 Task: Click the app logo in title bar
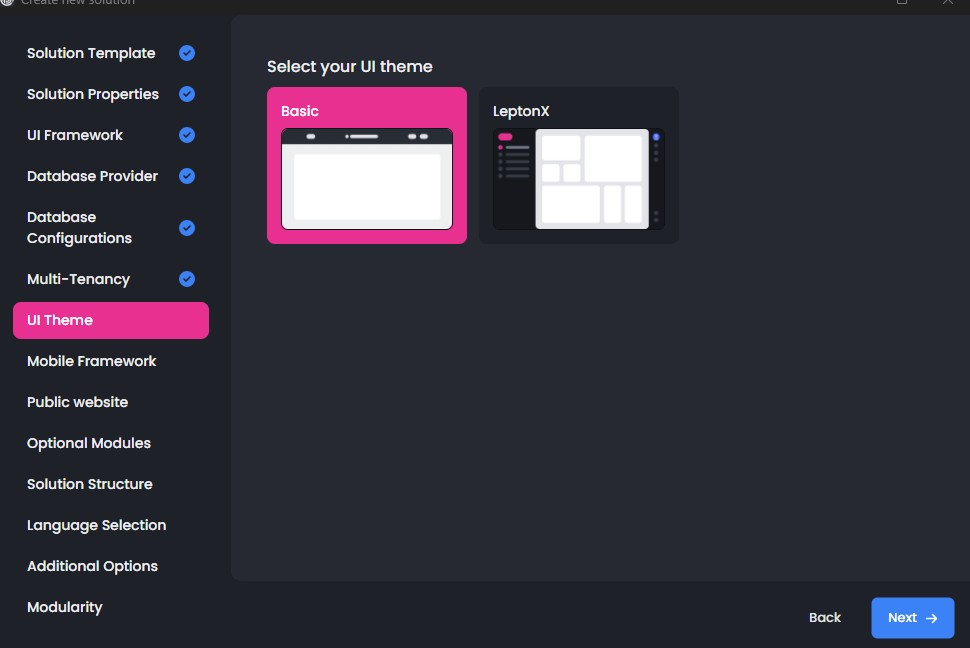pyautogui.click(x=6, y=2)
